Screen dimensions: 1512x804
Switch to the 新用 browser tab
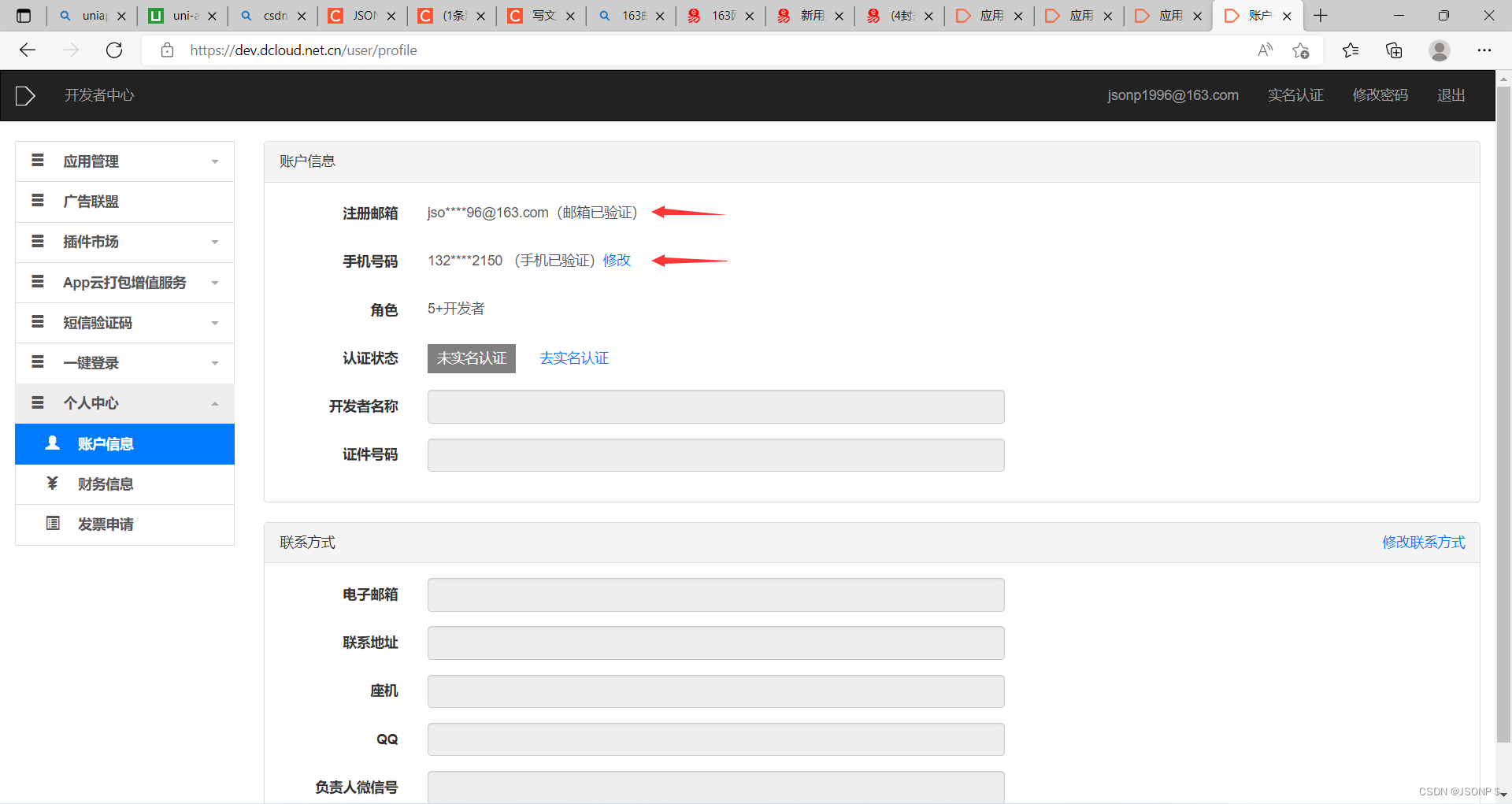coord(810,16)
